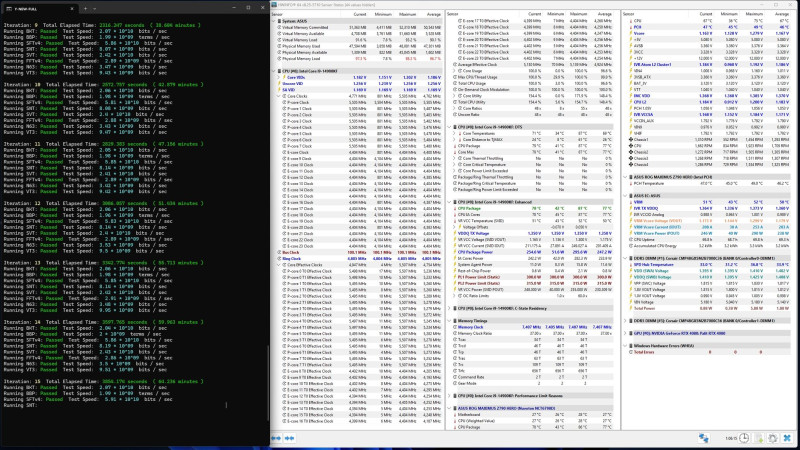Collapse the ASUS EC: ASUS group
Image resolution: width=800 pixels, height=450 pixels.
pyautogui.click(x=626, y=195)
